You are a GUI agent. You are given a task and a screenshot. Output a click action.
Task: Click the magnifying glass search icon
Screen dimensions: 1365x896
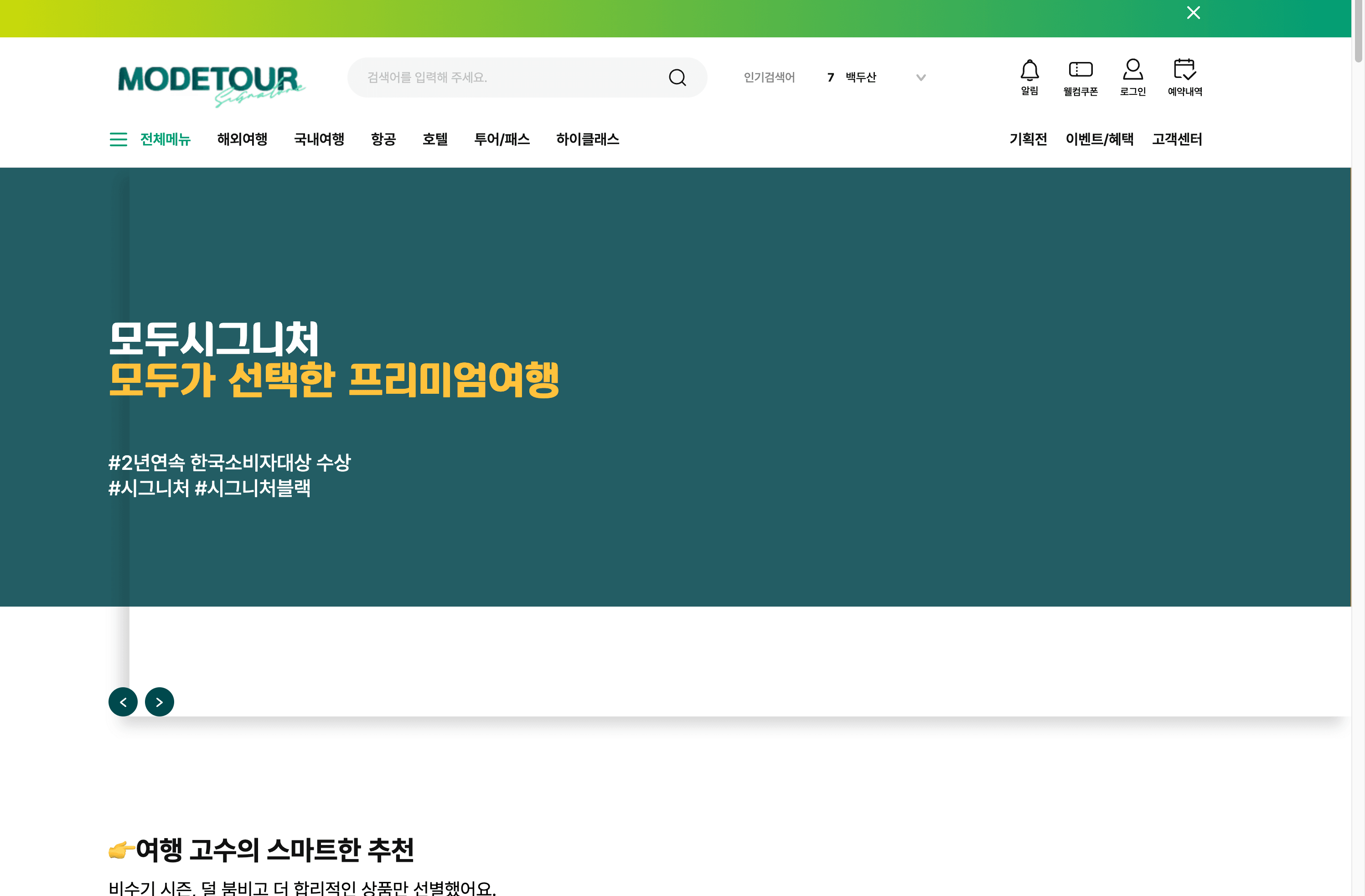[x=677, y=77]
